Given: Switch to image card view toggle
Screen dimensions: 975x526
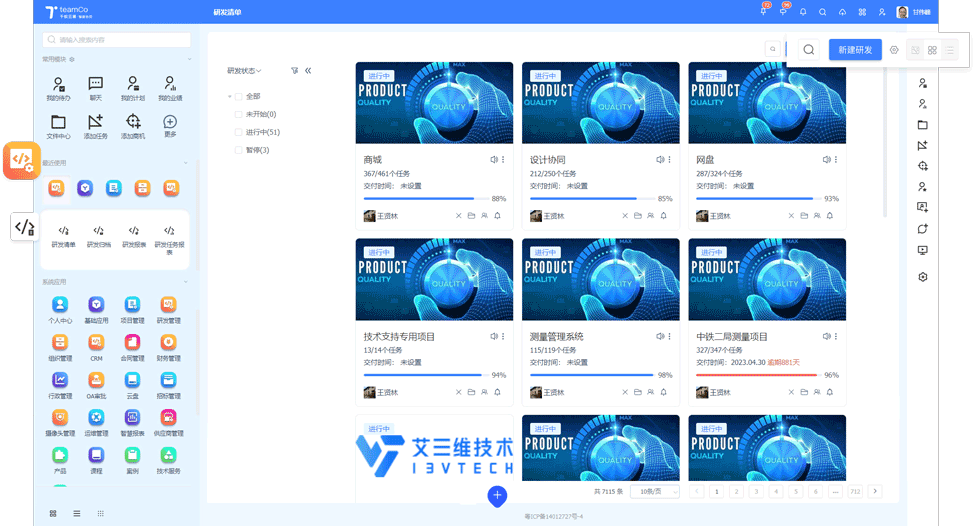Looking at the screenshot, I should pyautogui.click(x=915, y=50).
